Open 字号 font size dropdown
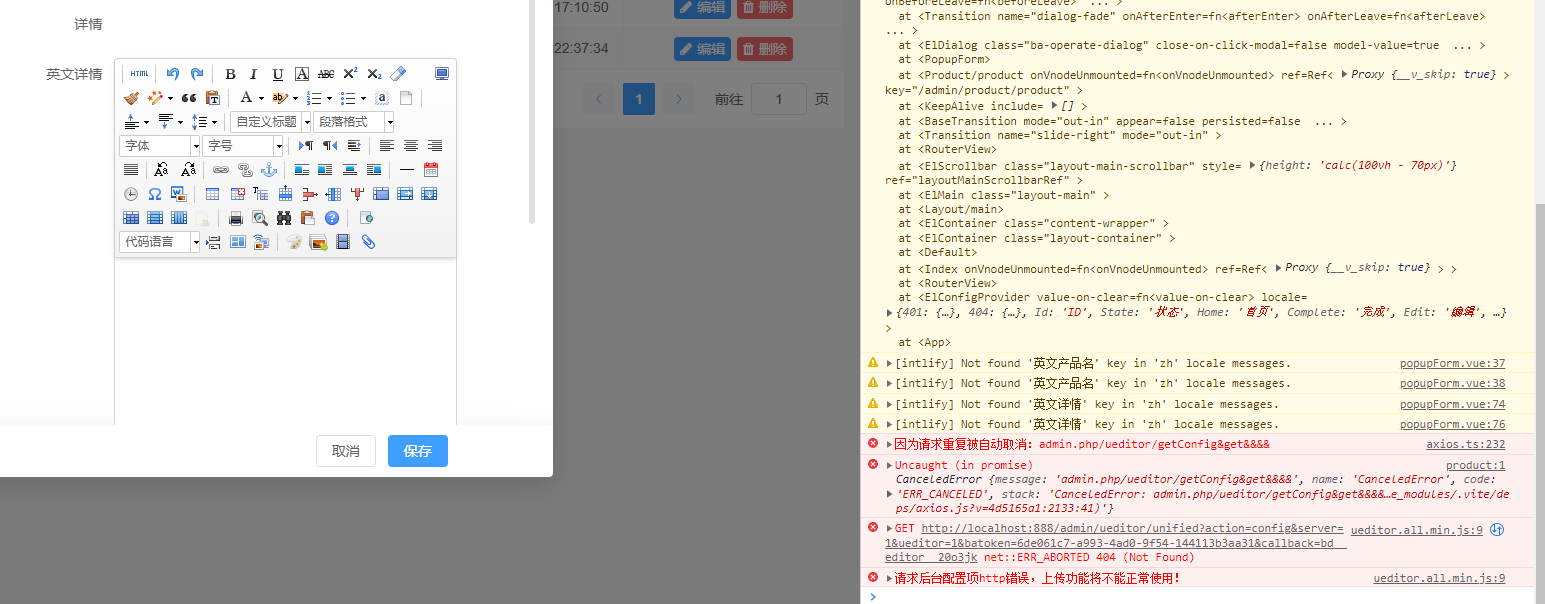The image size is (1545, 604). pyautogui.click(x=244, y=146)
